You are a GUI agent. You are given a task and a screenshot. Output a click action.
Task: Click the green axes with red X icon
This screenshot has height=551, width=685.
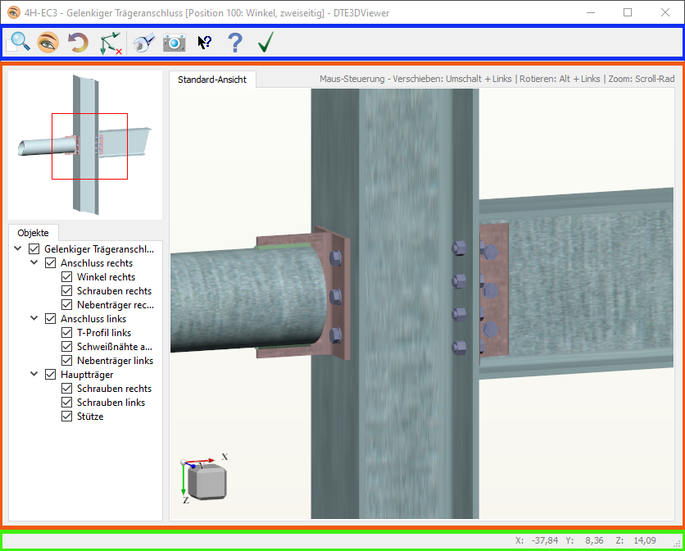[110, 42]
